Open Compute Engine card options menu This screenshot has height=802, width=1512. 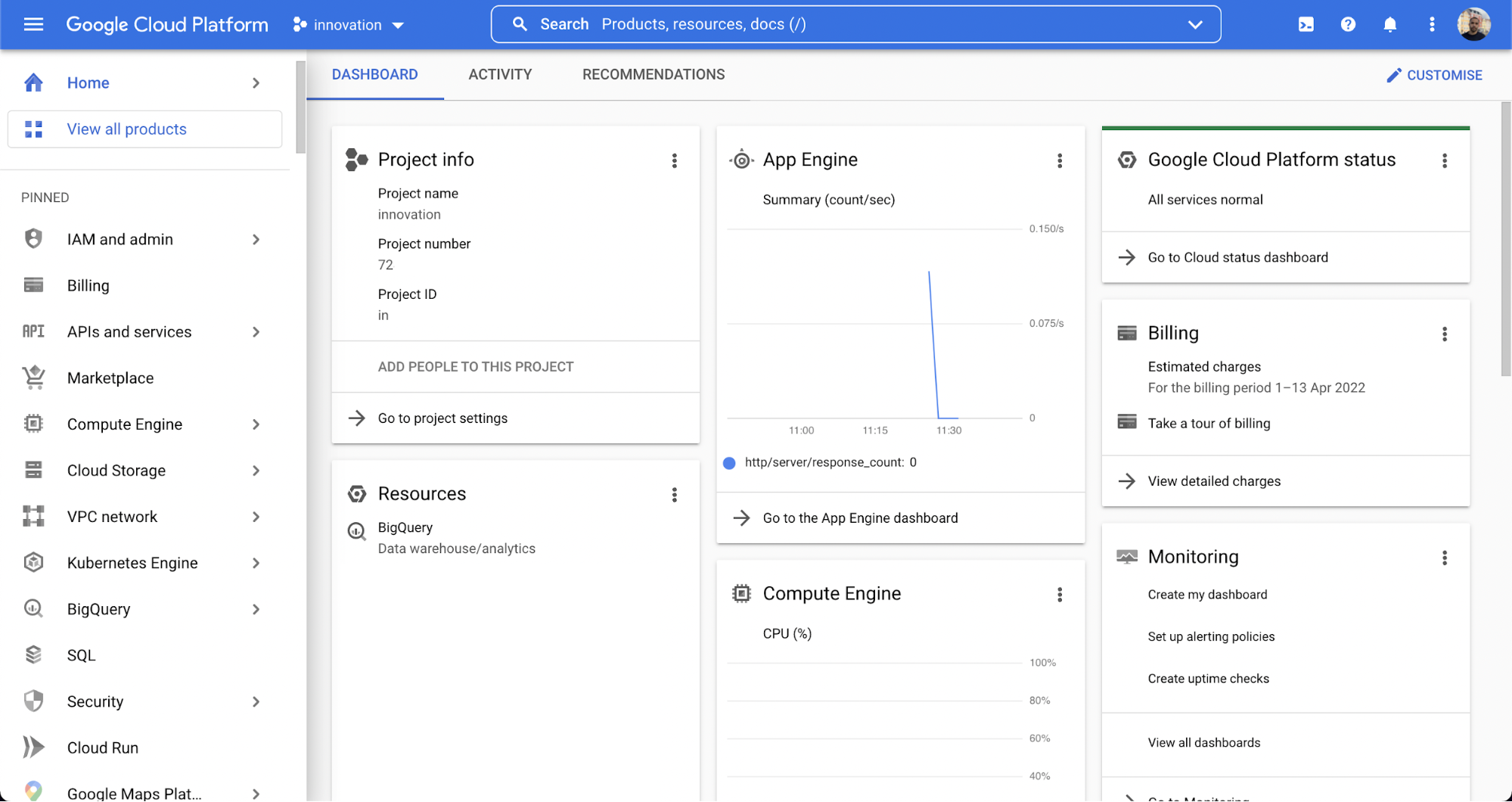tap(1060, 595)
